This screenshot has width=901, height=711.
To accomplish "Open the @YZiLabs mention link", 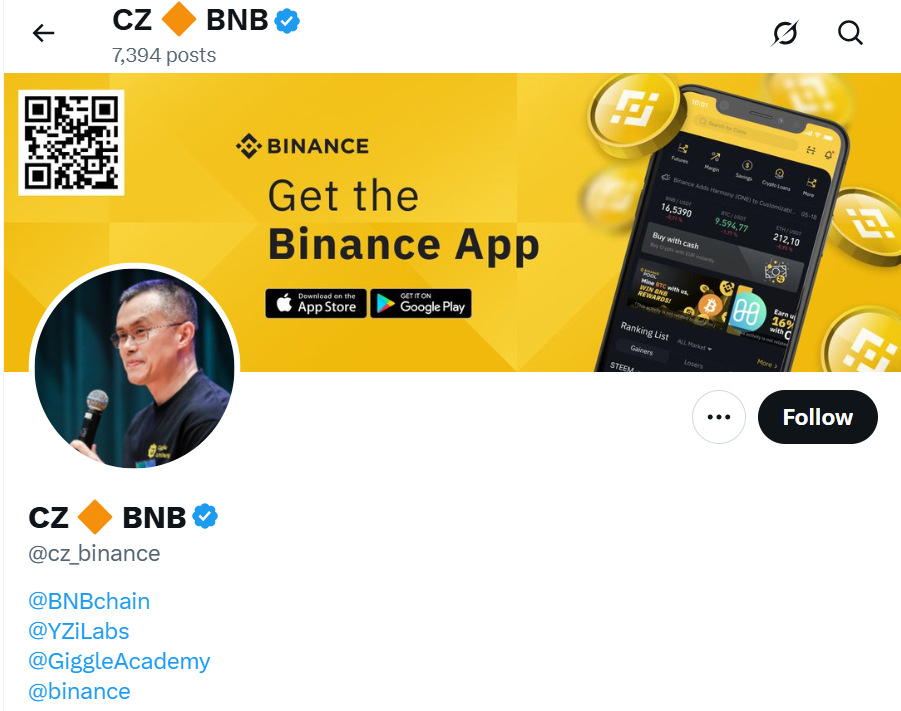I will tap(79, 631).
